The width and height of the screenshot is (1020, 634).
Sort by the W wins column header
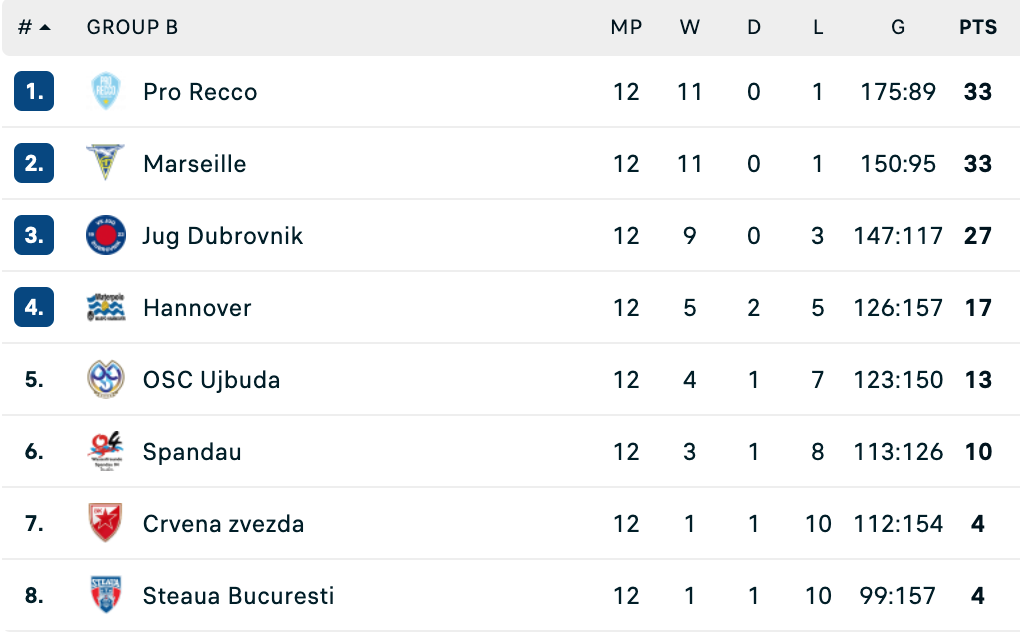[x=690, y=28]
